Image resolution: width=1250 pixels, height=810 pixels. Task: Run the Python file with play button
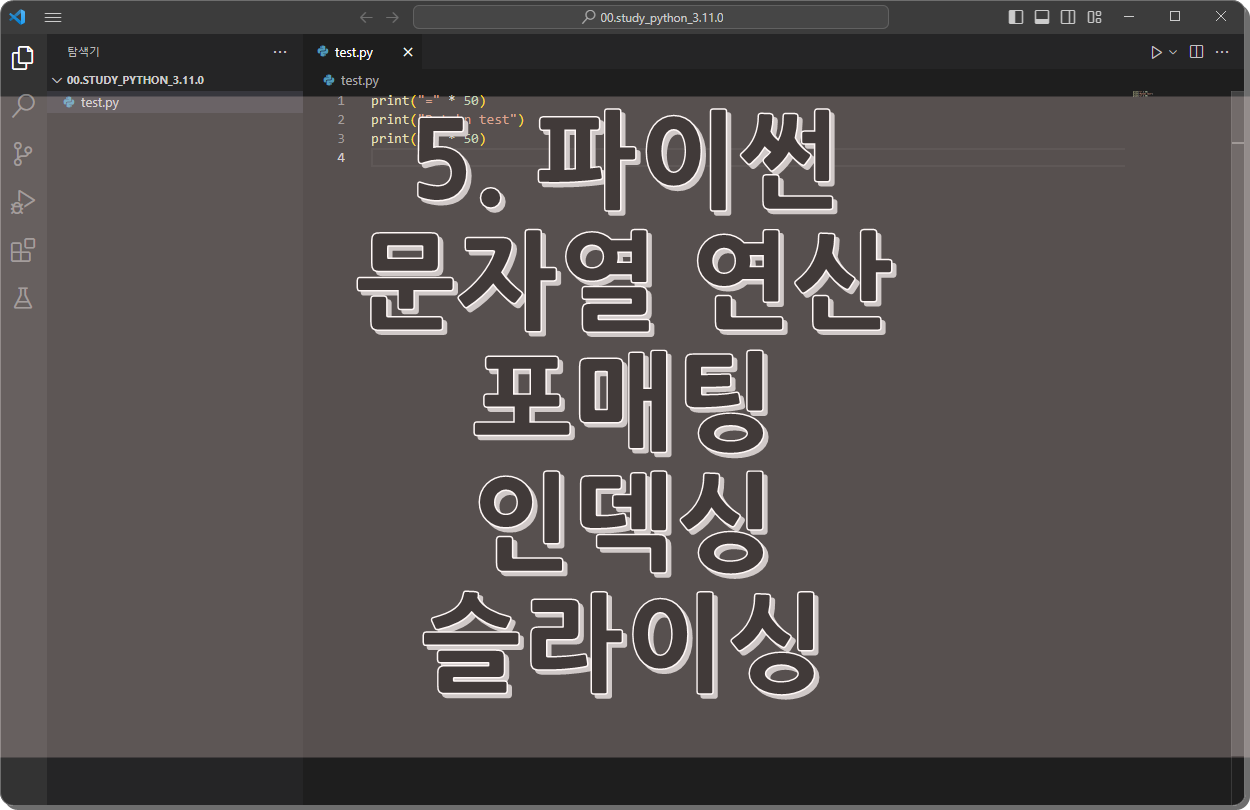tap(1156, 52)
